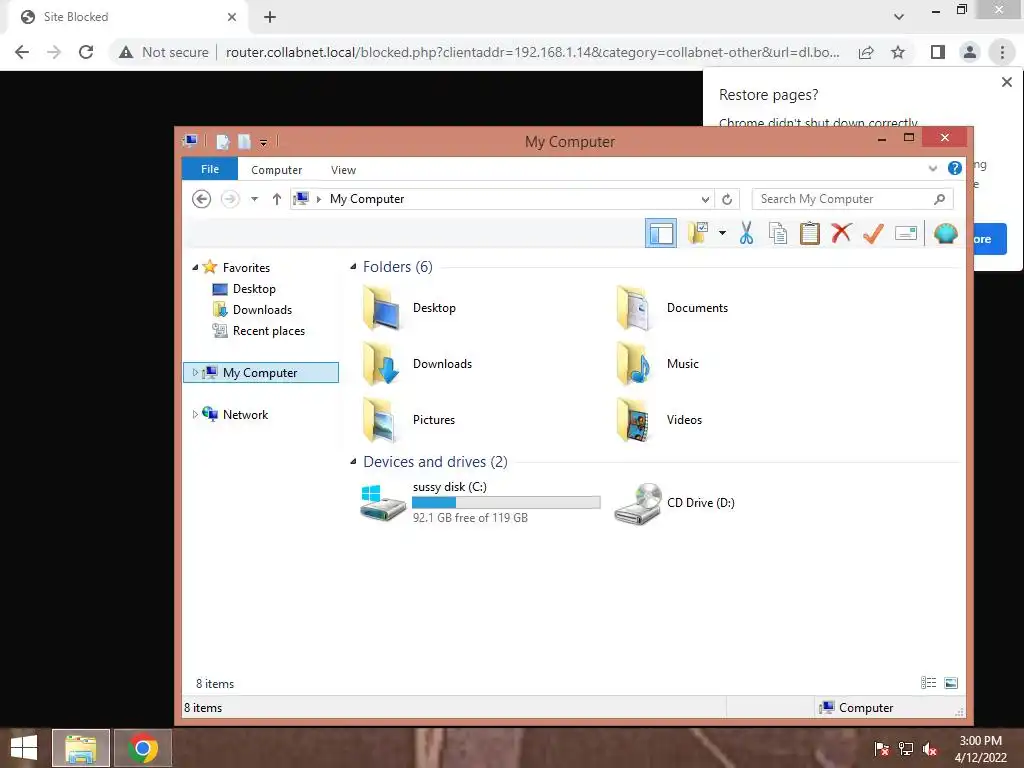1024x768 pixels.
Task: Go forward in My Computer window
Action: click(x=230, y=199)
